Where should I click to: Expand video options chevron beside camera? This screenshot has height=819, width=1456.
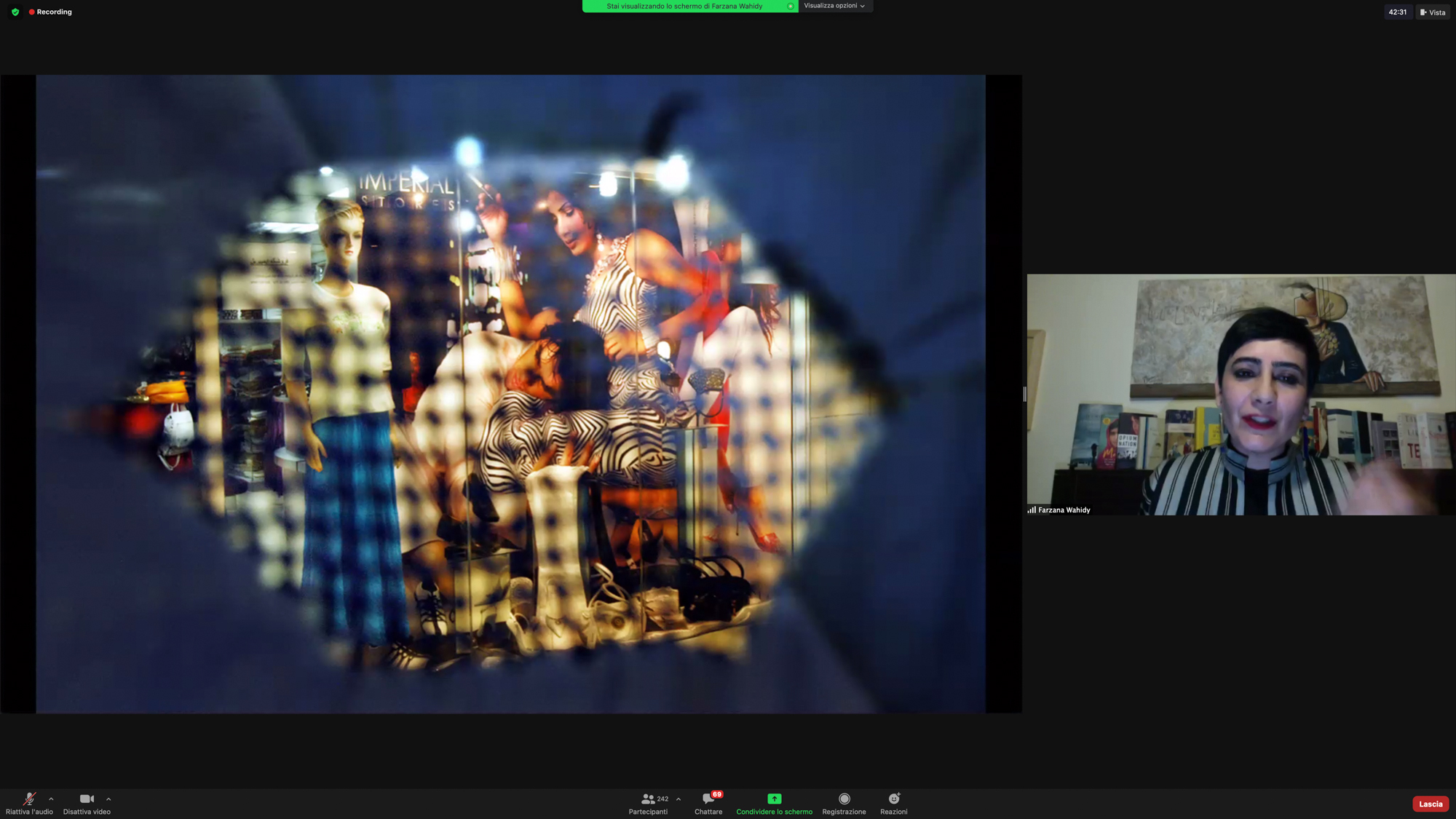(x=108, y=799)
